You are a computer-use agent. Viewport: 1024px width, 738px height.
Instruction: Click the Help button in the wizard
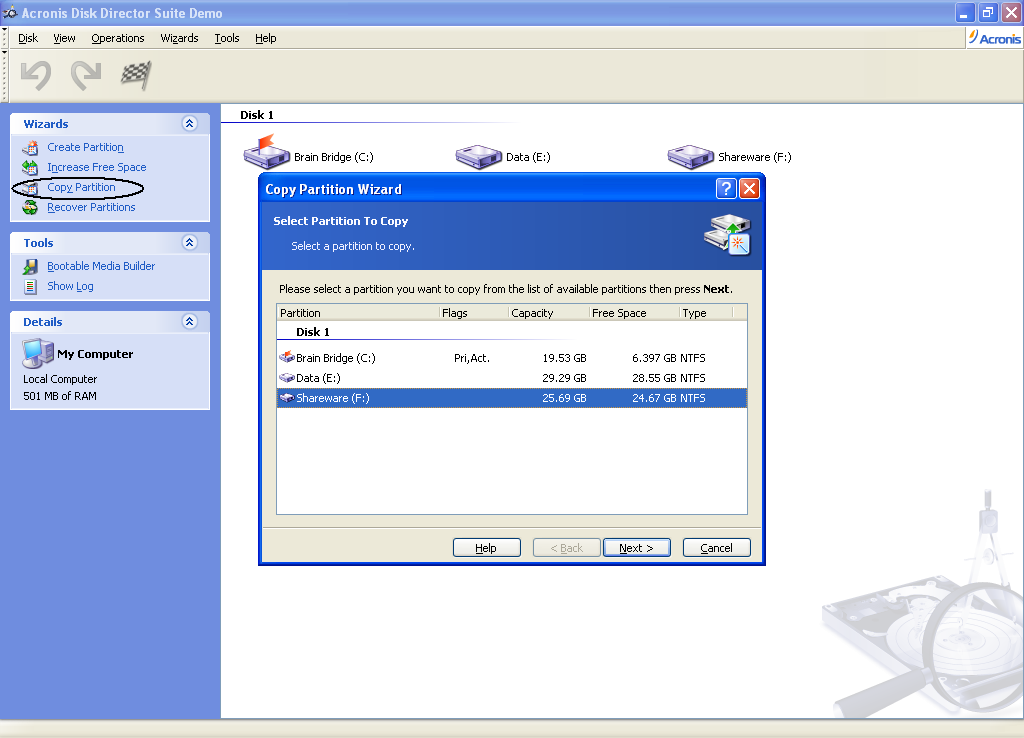(487, 547)
